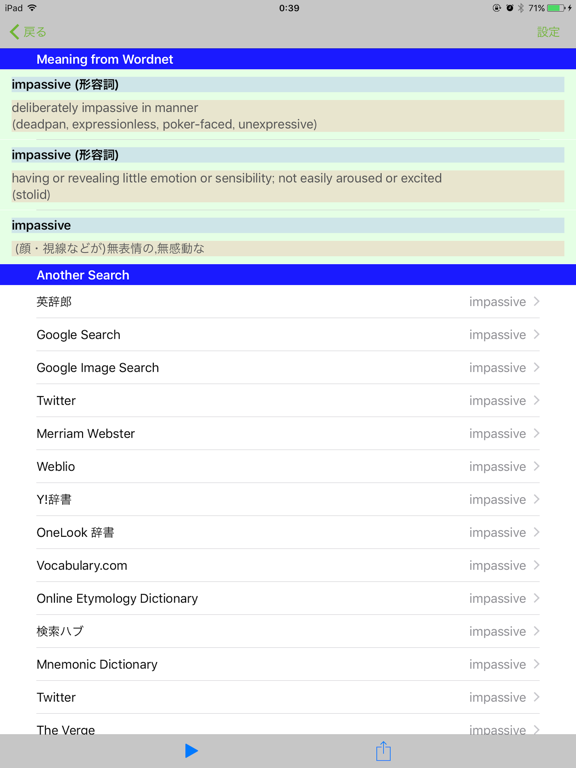The width and height of the screenshot is (576, 768).
Task: Open Merriam Webster row
Action: tap(288, 433)
